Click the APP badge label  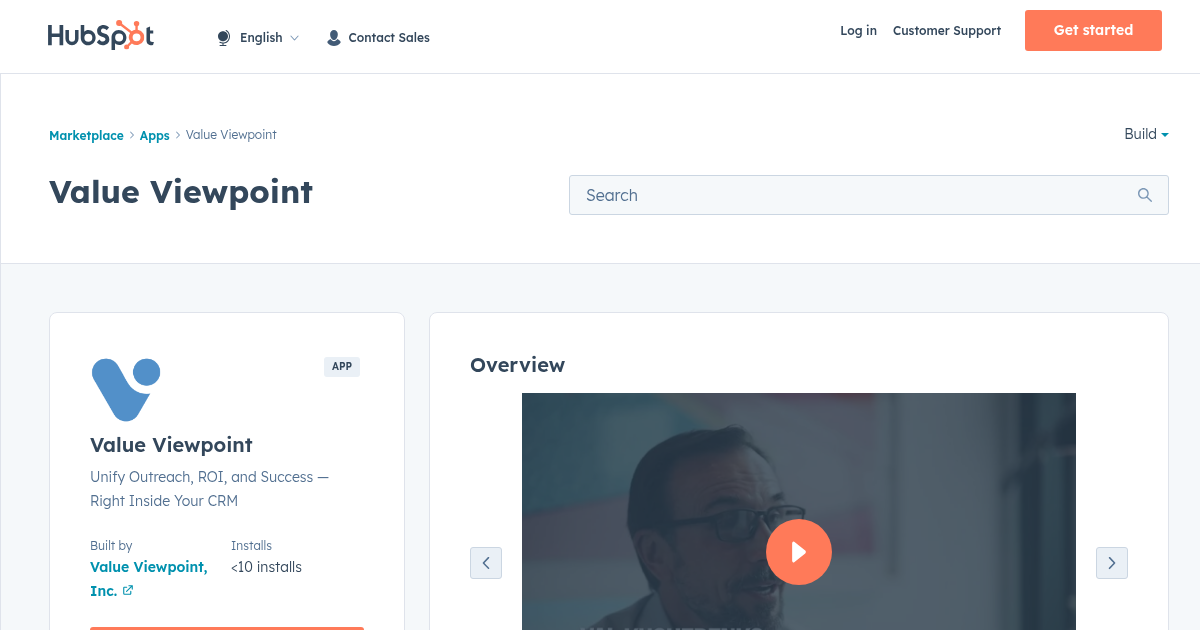point(342,367)
